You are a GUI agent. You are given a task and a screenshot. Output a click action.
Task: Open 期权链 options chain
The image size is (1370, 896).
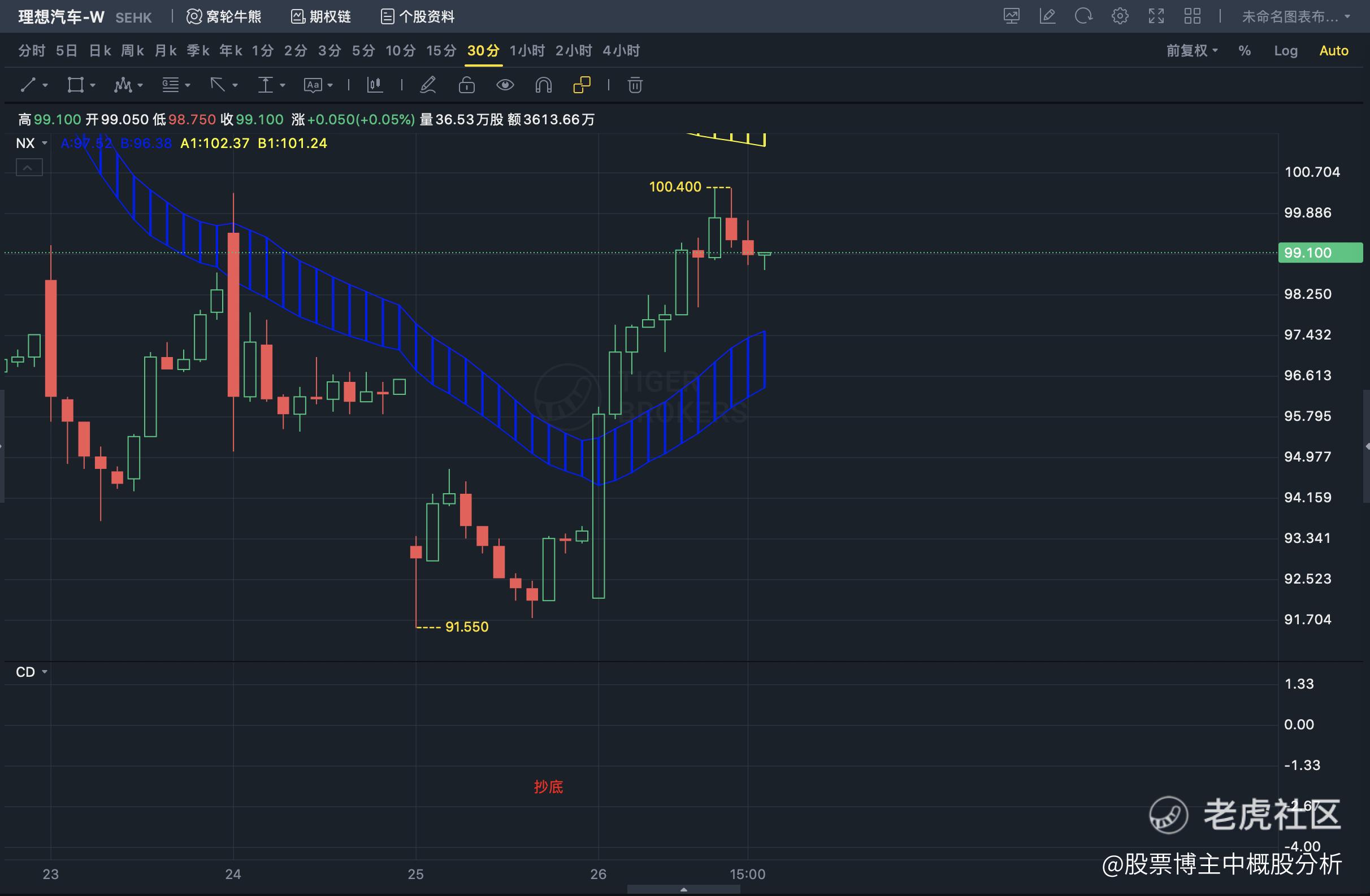(x=321, y=17)
